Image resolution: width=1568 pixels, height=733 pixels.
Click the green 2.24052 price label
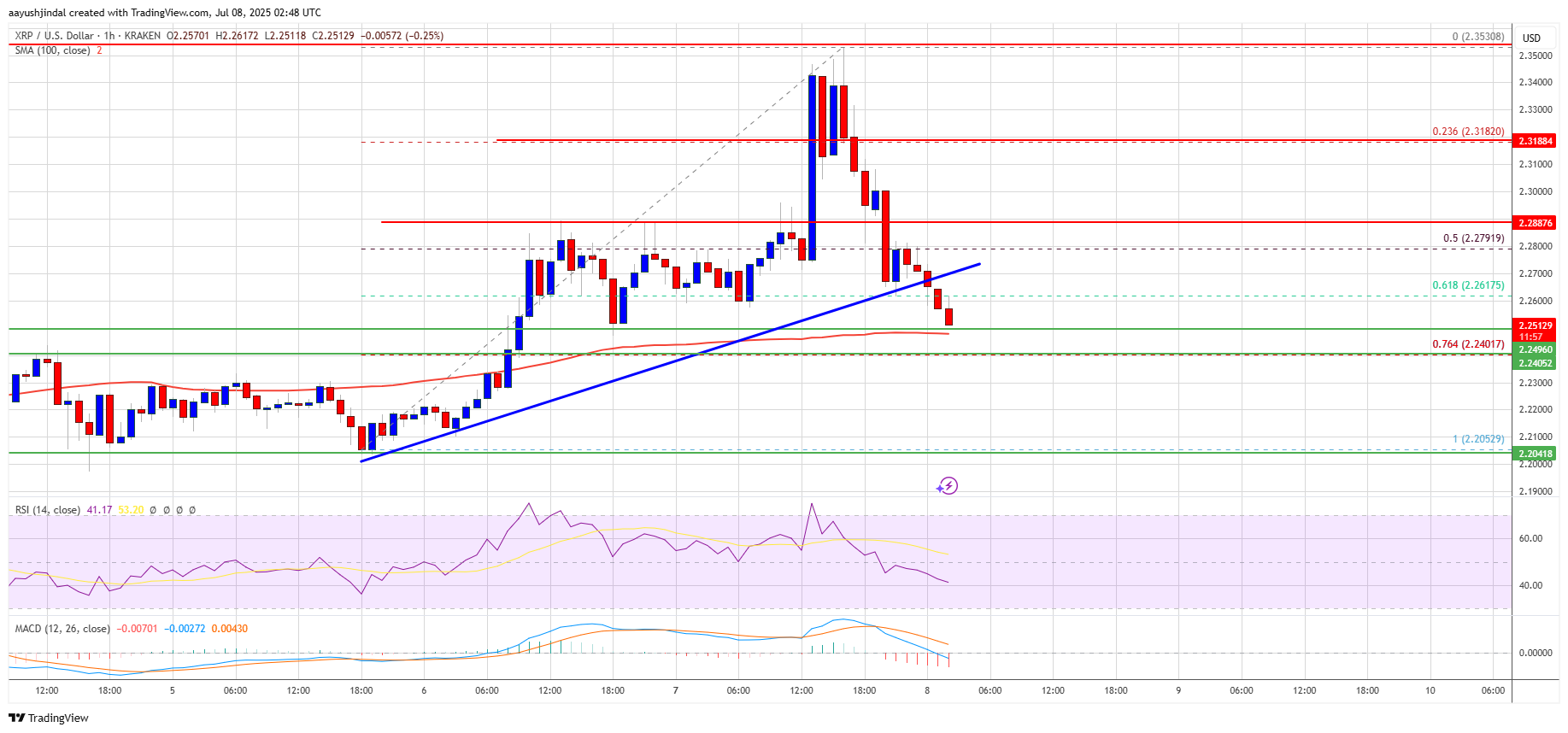1535,363
